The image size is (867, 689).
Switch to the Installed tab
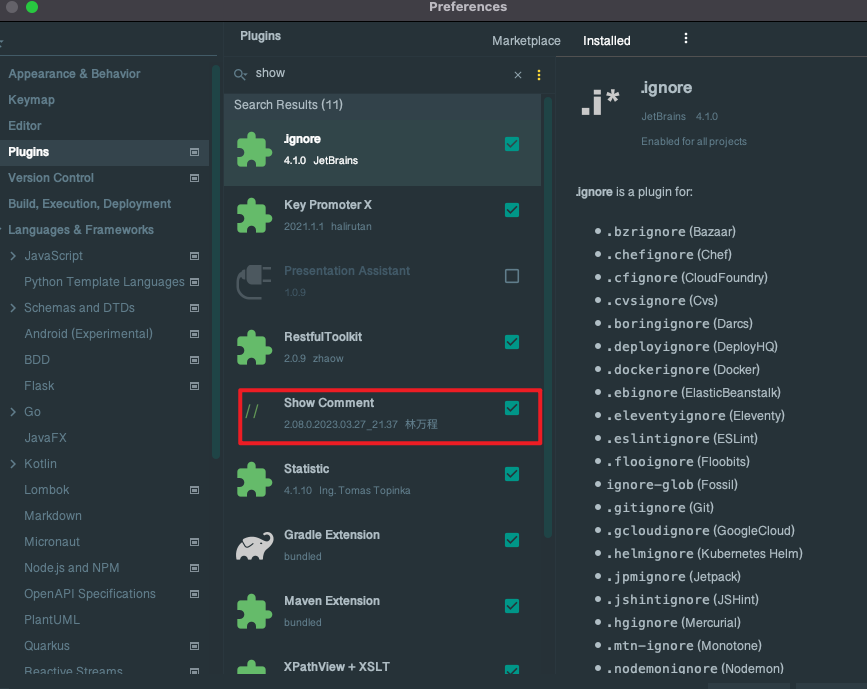pos(607,41)
